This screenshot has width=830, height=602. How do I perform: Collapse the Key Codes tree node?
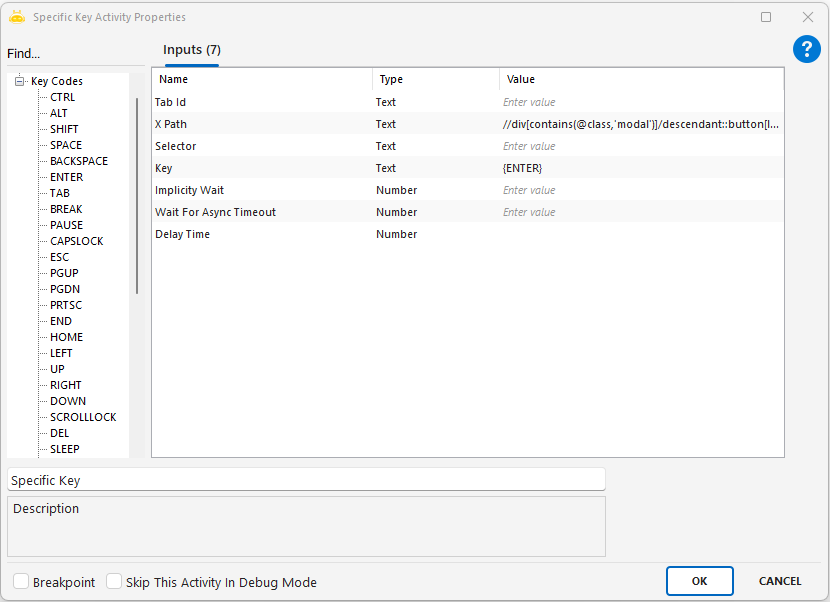click(19, 81)
